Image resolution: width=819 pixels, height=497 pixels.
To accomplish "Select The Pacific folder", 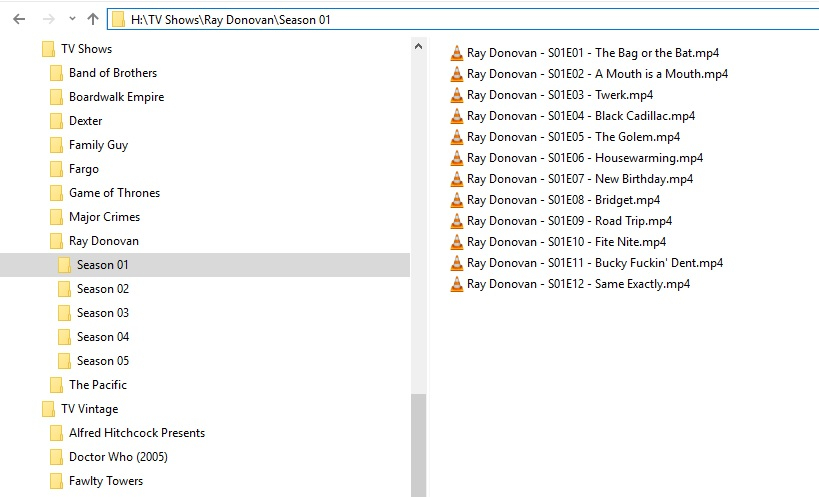I will click(x=98, y=385).
